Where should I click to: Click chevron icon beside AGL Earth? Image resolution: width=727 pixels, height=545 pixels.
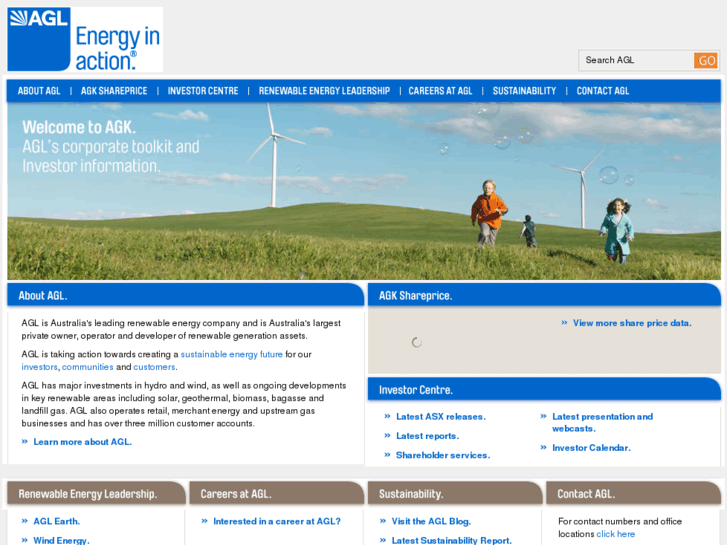(x=25, y=521)
